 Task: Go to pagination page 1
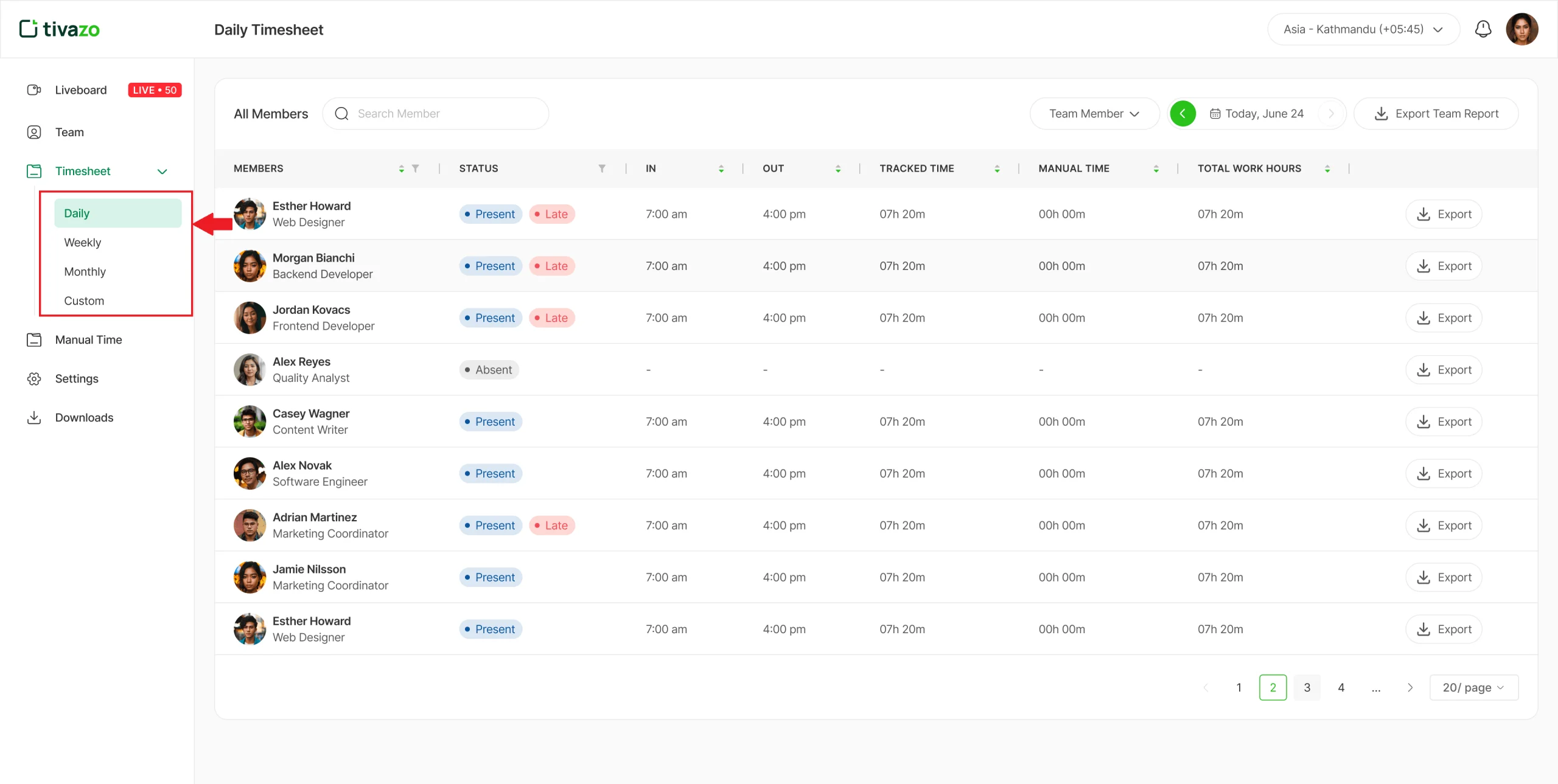click(1238, 688)
